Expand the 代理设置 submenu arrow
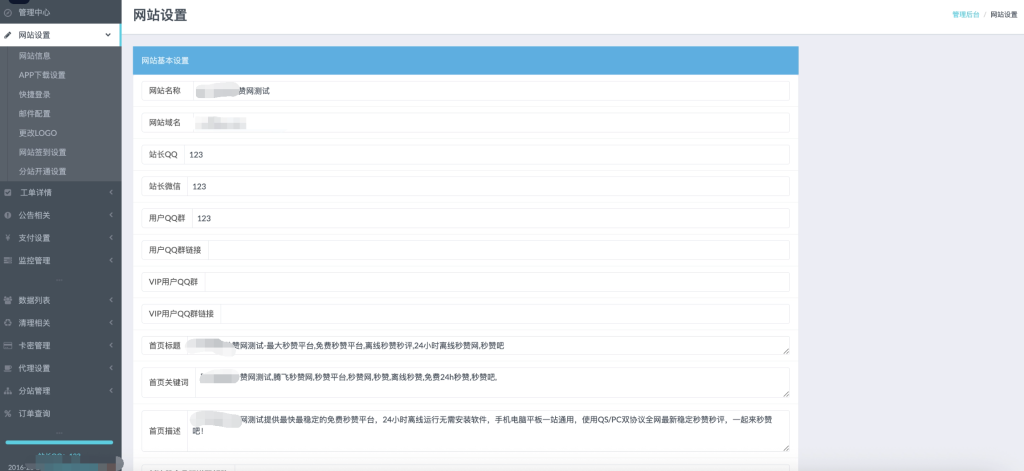Viewport: 1024px width, 471px height. coord(110,368)
